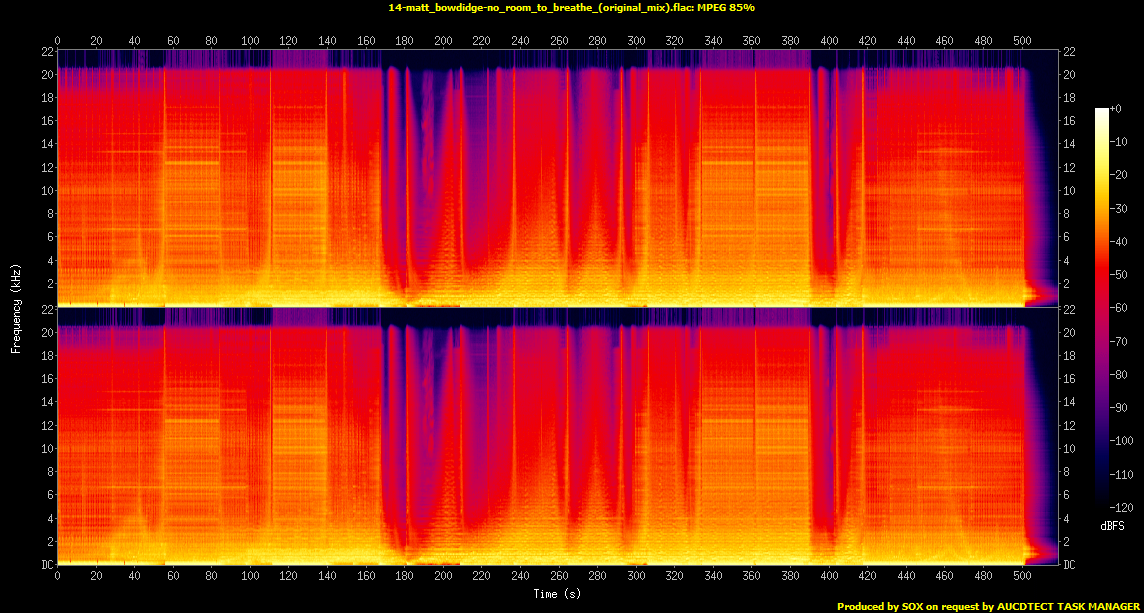Click the FLAC file name title text
This screenshot has height=613, width=1144.
click(x=571, y=7)
